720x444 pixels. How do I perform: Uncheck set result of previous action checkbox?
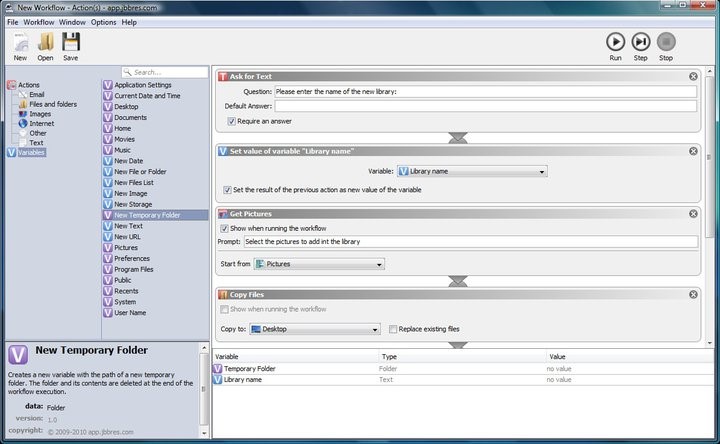pyautogui.click(x=226, y=189)
